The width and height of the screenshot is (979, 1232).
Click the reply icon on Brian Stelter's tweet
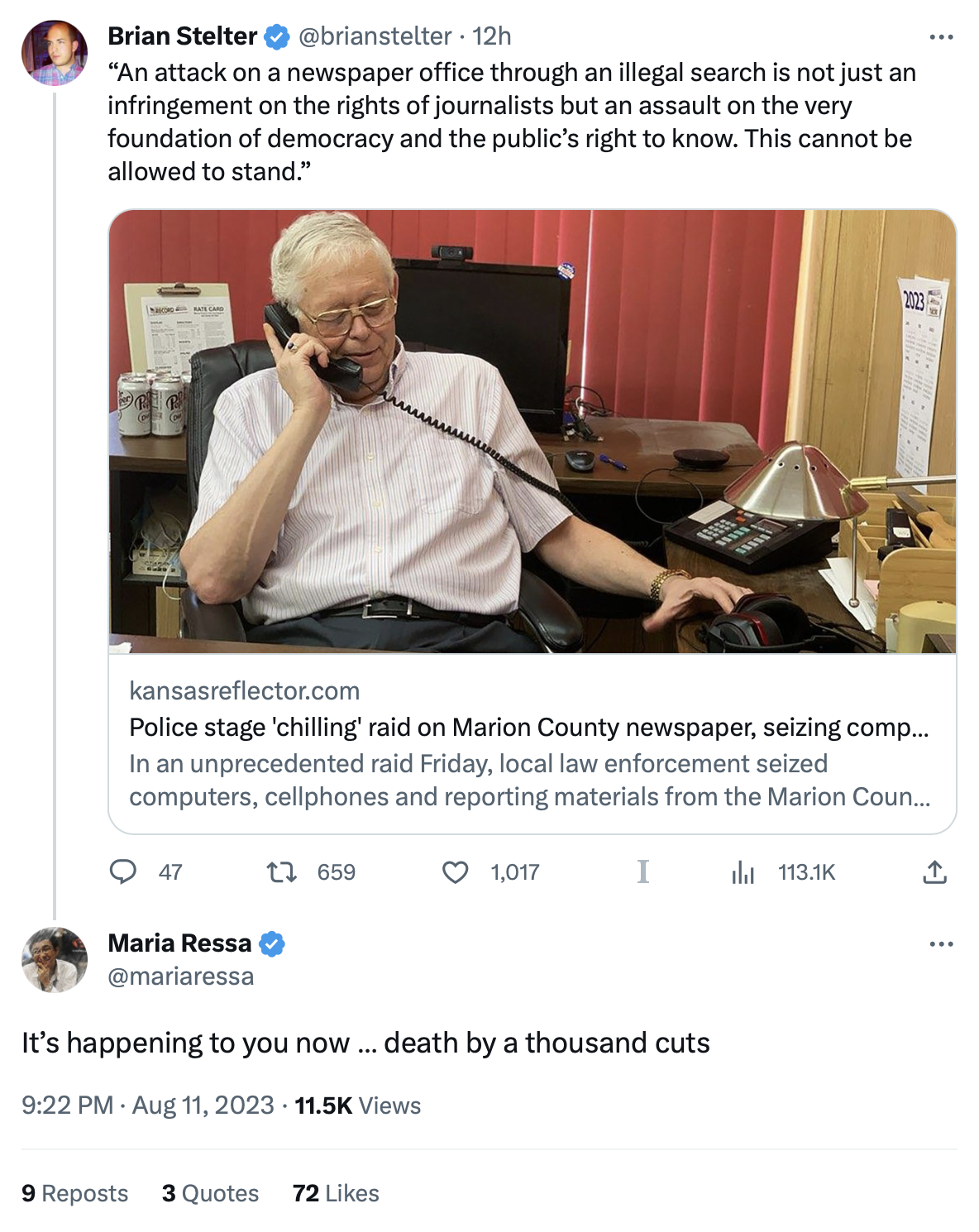tap(123, 871)
